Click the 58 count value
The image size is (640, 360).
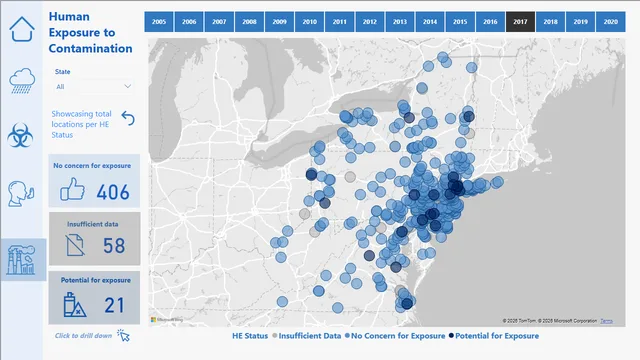(114, 245)
